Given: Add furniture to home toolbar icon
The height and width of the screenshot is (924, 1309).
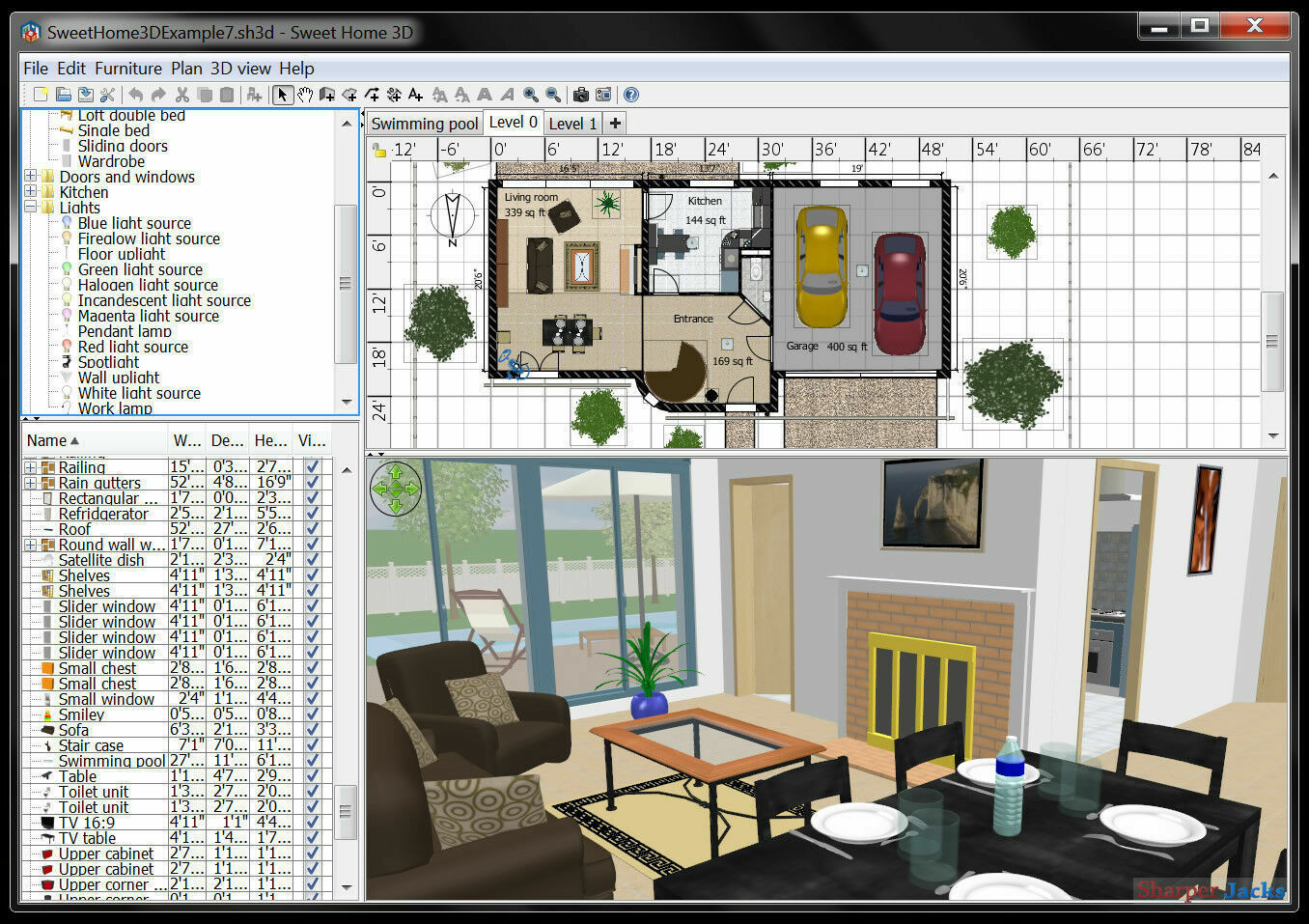Looking at the screenshot, I should tap(254, 95).
